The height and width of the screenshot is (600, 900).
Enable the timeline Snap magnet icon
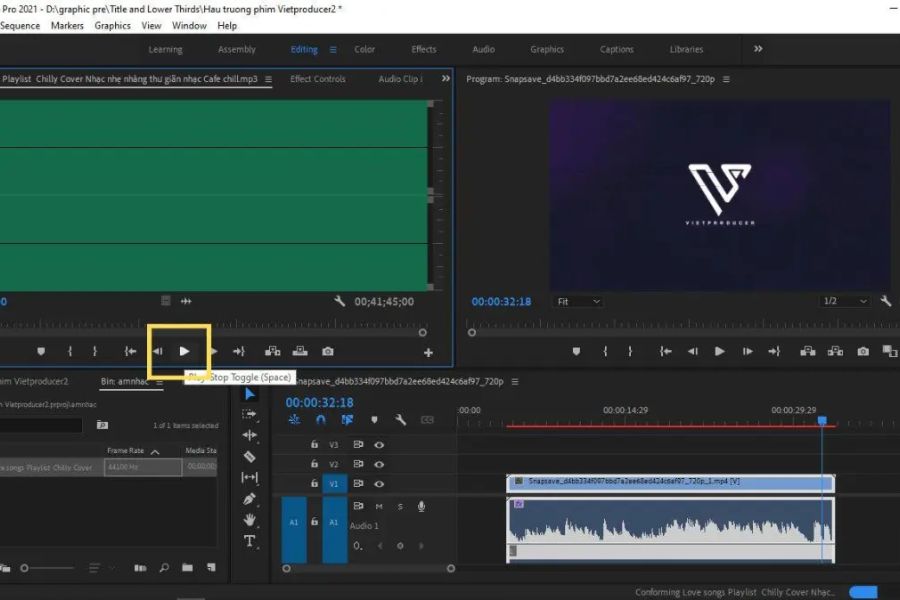(x=321, y=420)
